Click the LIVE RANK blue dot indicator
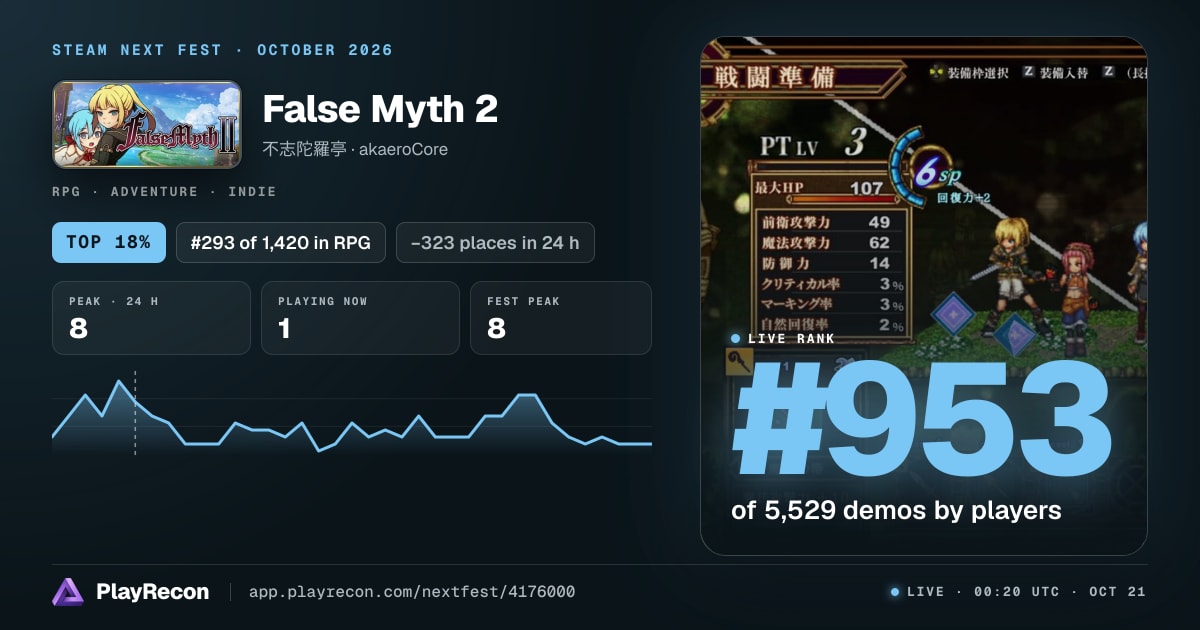The width and height of the screenshot is (1200, 630). point(736,339)
